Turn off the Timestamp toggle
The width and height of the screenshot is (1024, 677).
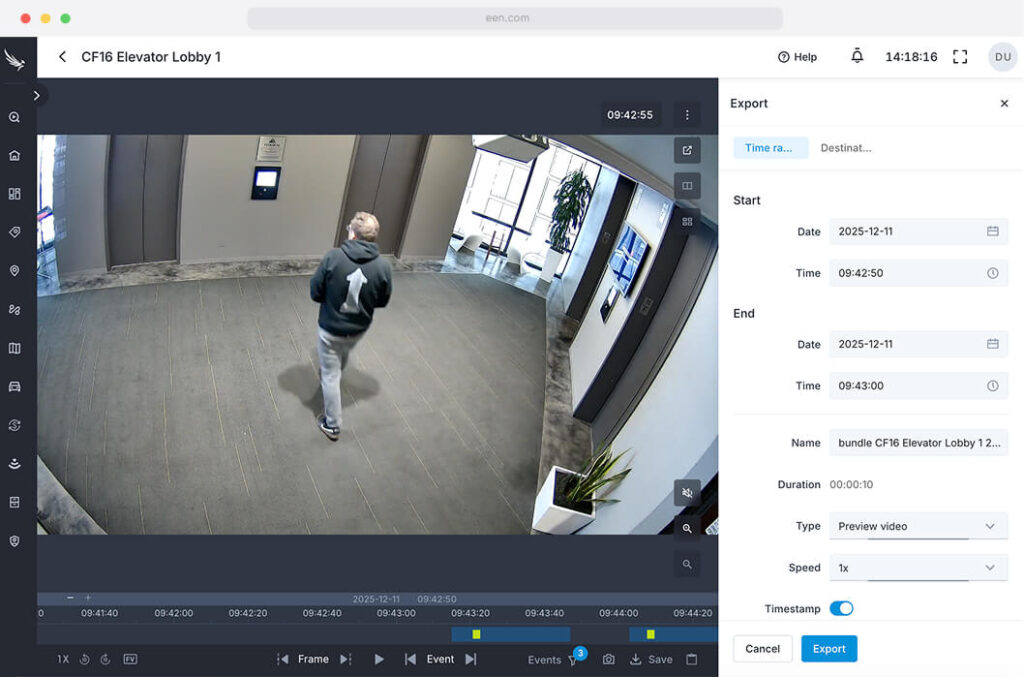[841, 608]
